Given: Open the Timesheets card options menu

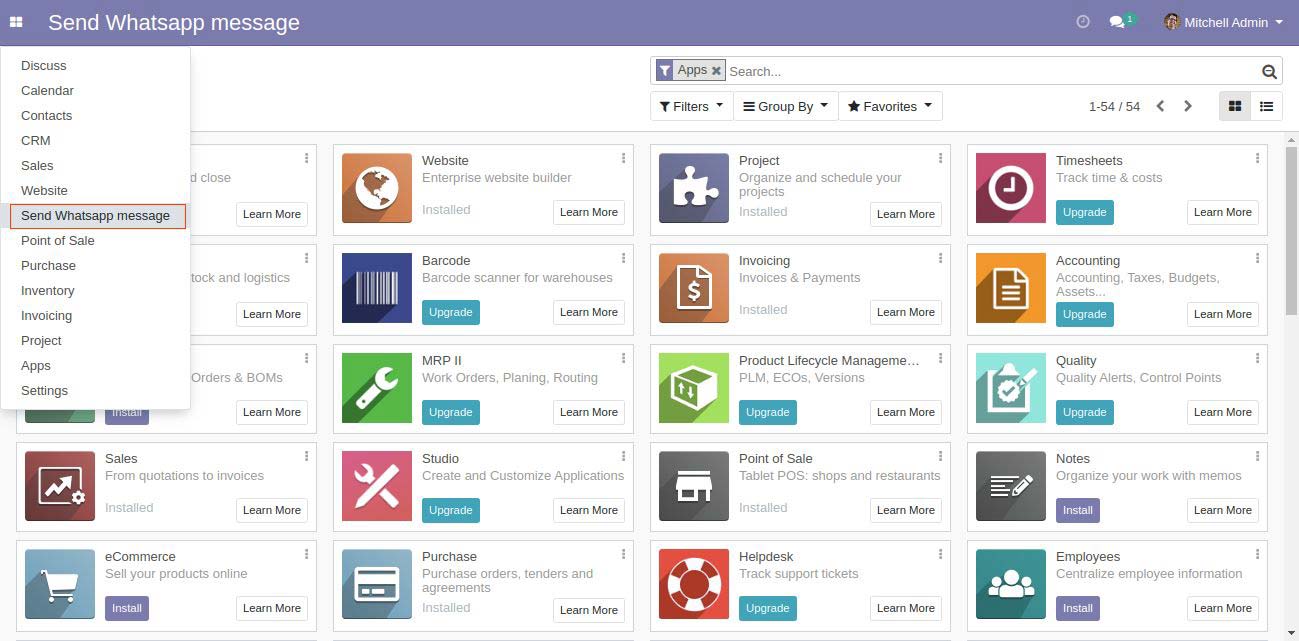Looking at the screenshot, I should coord(1257,158).
